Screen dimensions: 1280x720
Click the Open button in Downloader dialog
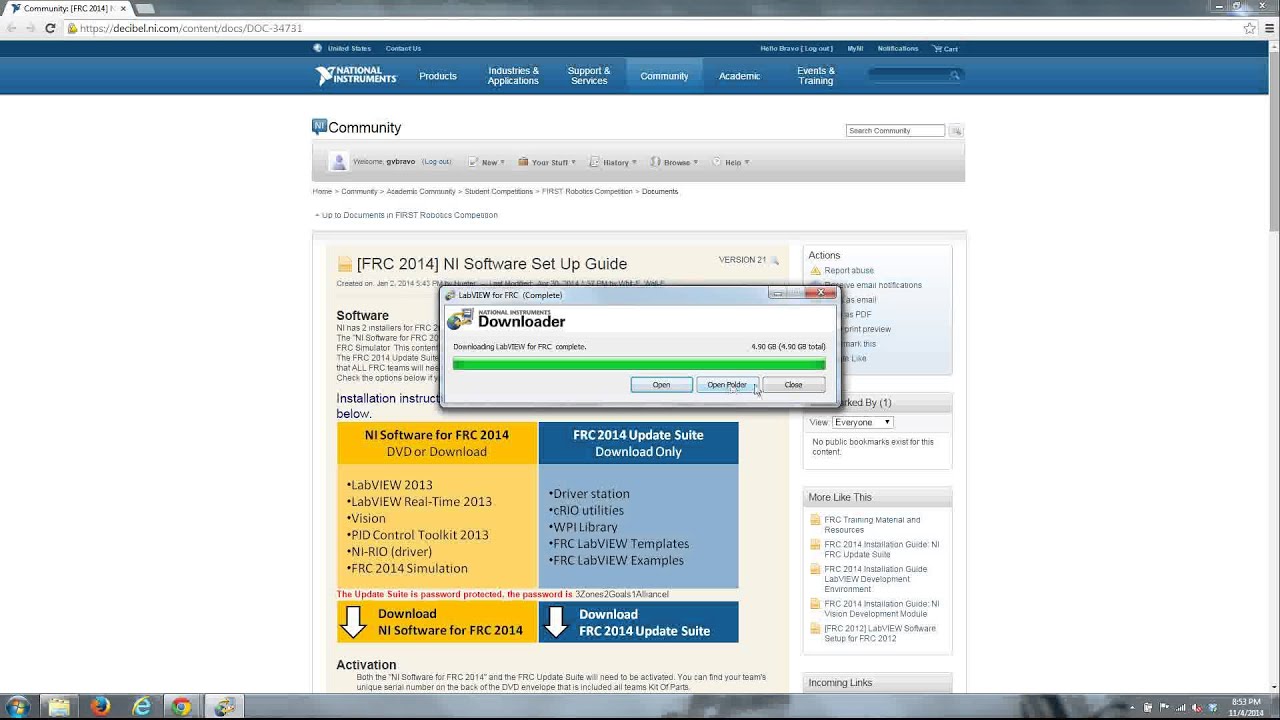661,385
